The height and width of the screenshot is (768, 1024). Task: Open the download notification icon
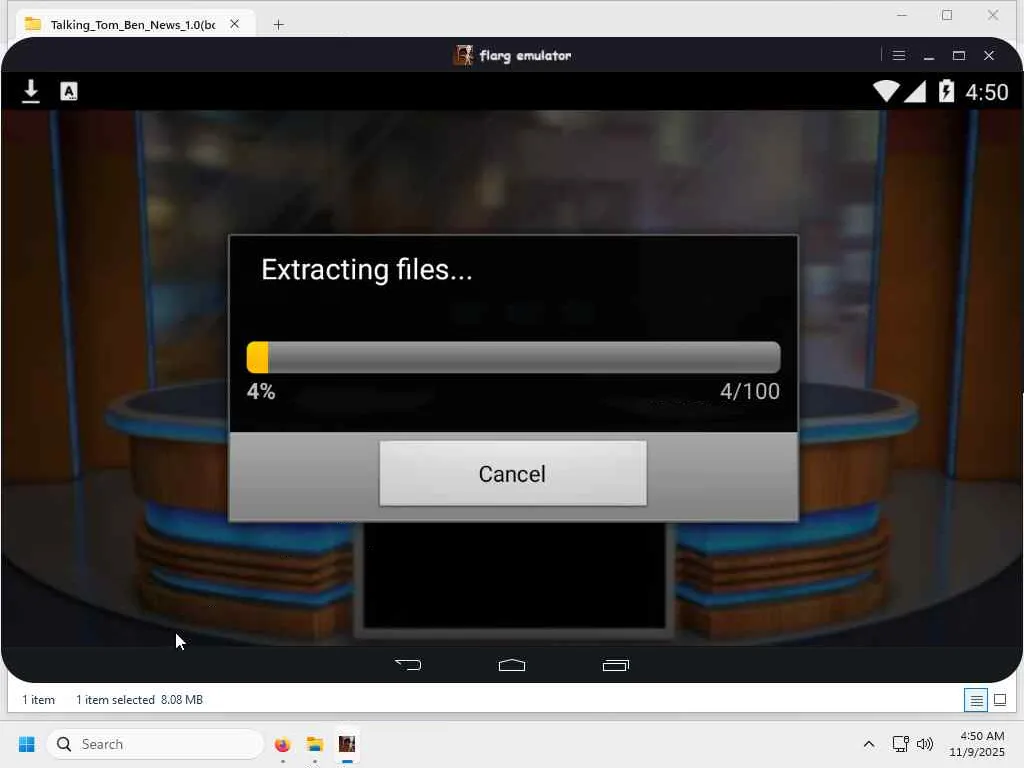31,91
